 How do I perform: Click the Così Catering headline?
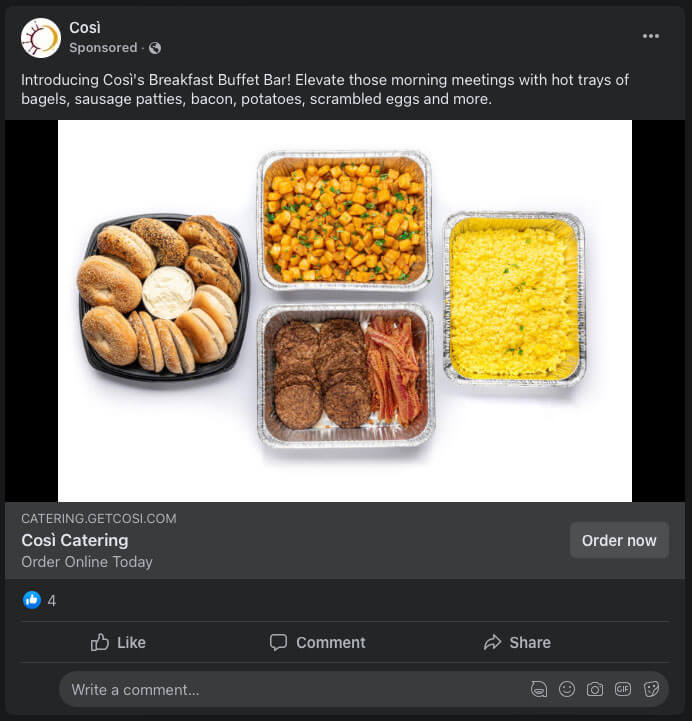(x=75, y=540)
